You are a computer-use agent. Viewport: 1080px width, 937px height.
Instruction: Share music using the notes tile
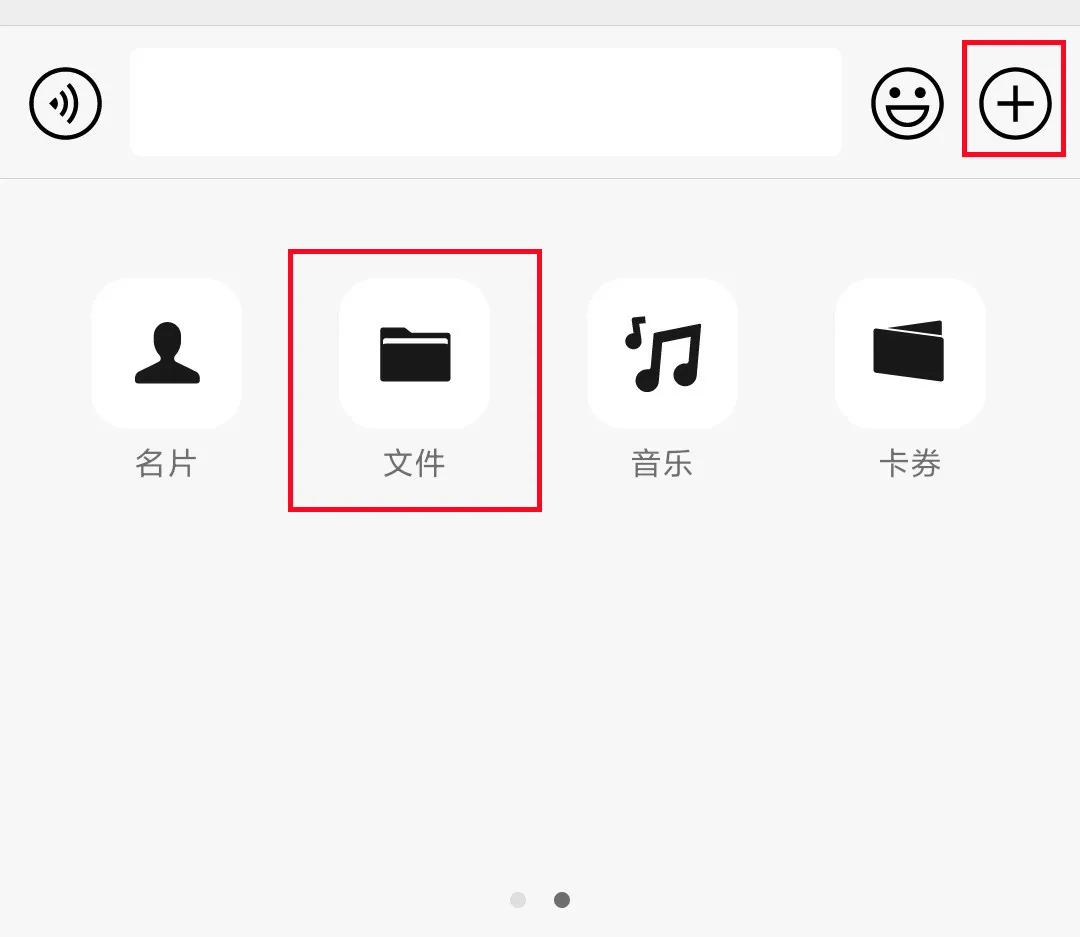point(663,353)
